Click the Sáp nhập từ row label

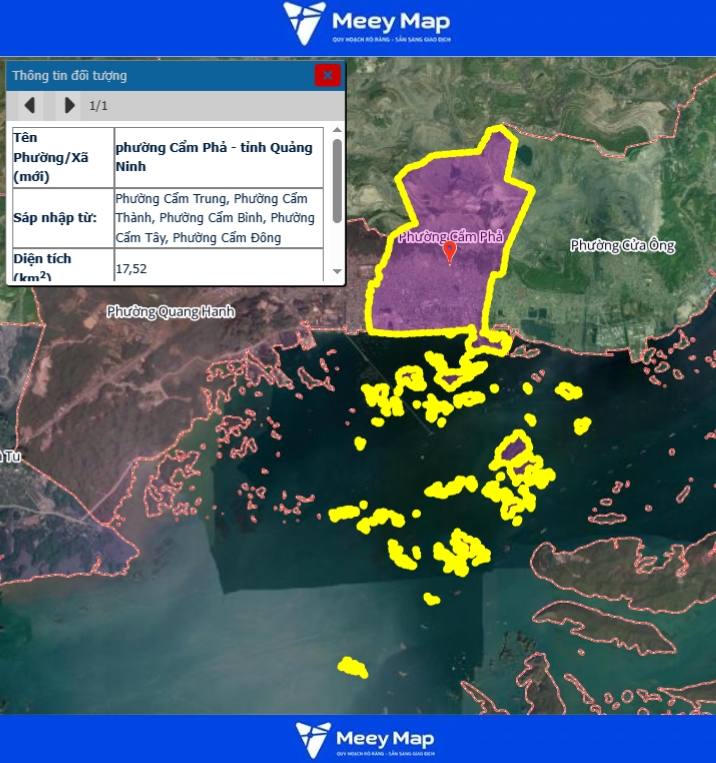point(56,217)
